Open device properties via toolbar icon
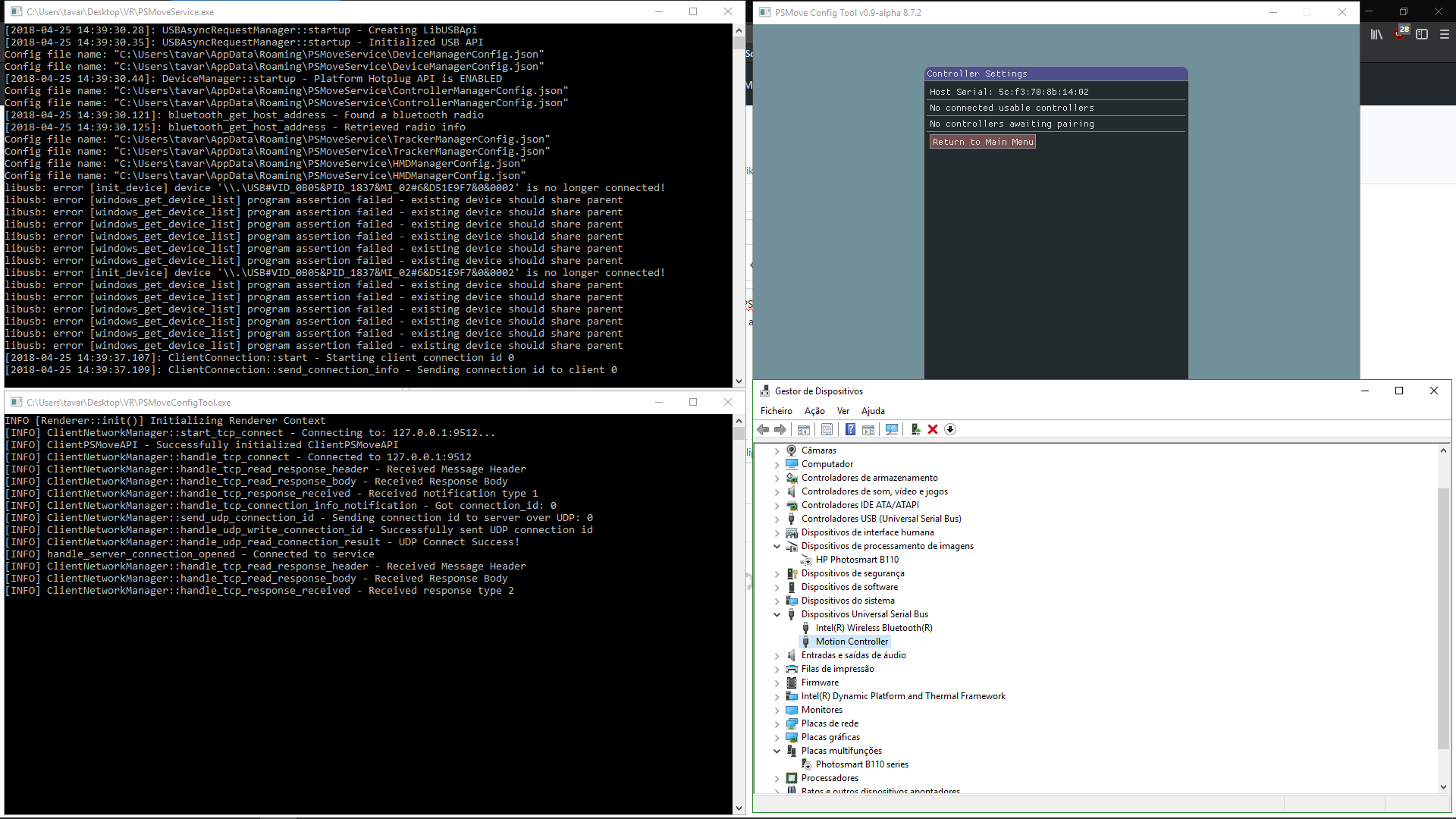This screenshot has width=1456, height=819. tap(827, 430)
